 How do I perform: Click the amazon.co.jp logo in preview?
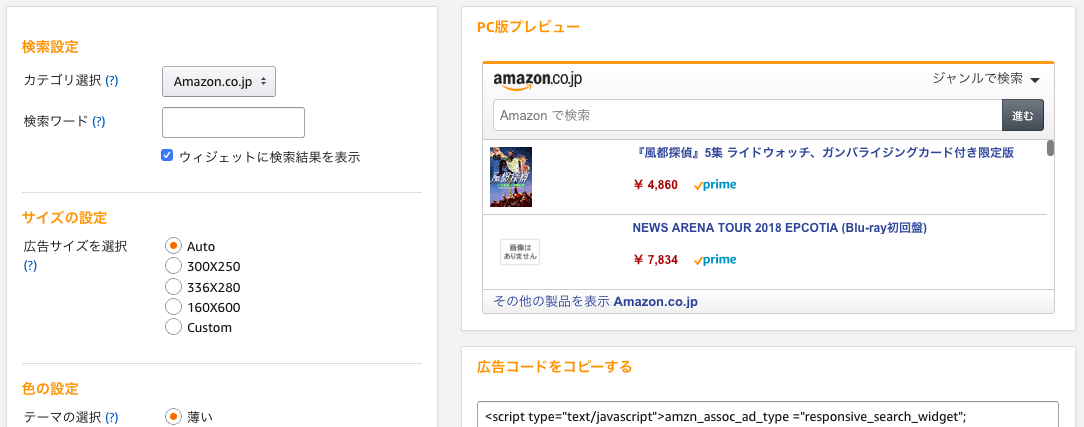[537, 80]
